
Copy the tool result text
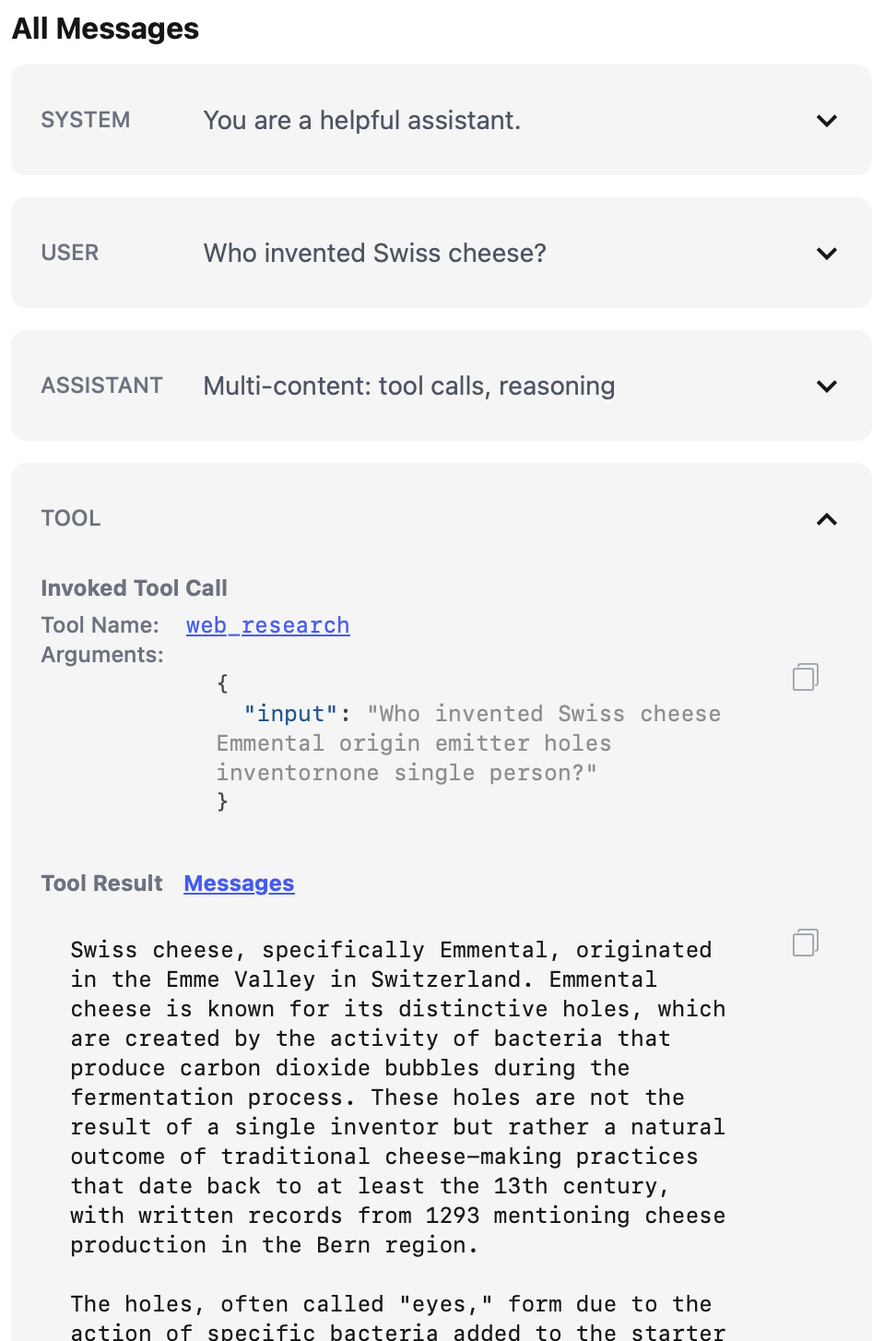click(x=806, y=943)
